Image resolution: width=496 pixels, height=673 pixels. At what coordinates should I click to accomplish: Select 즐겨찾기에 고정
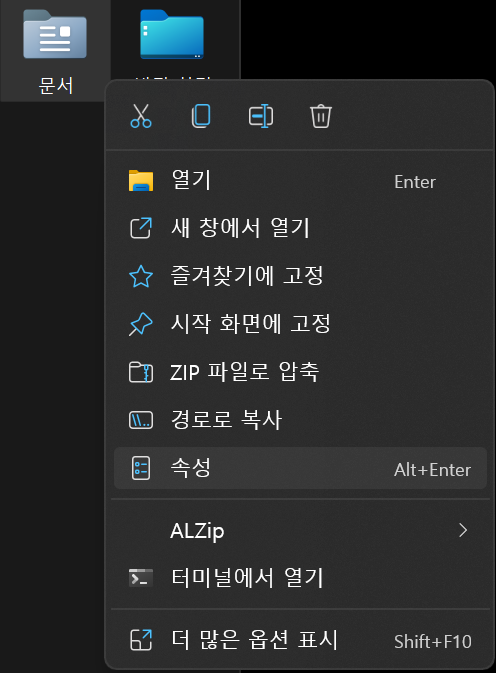pos(300,276)
